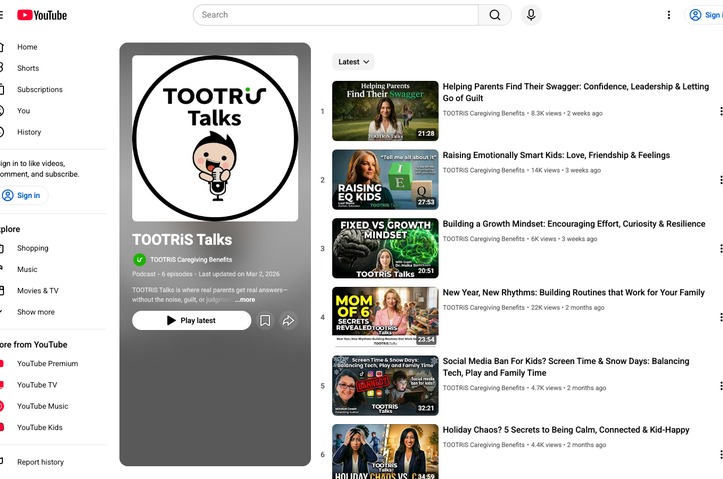Save playlist with bookmark icon
This screenshot has height=479, width=723.
(265, 320)
